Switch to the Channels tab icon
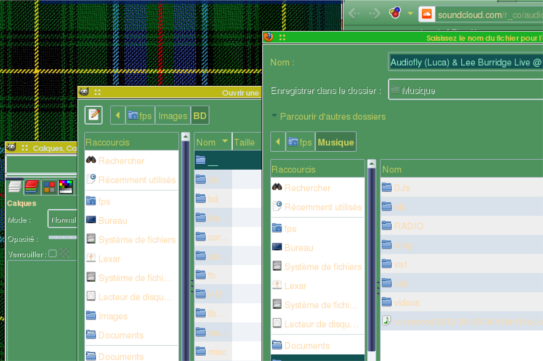The height and width of the screenshot is (361, 543). coord(32,187)
